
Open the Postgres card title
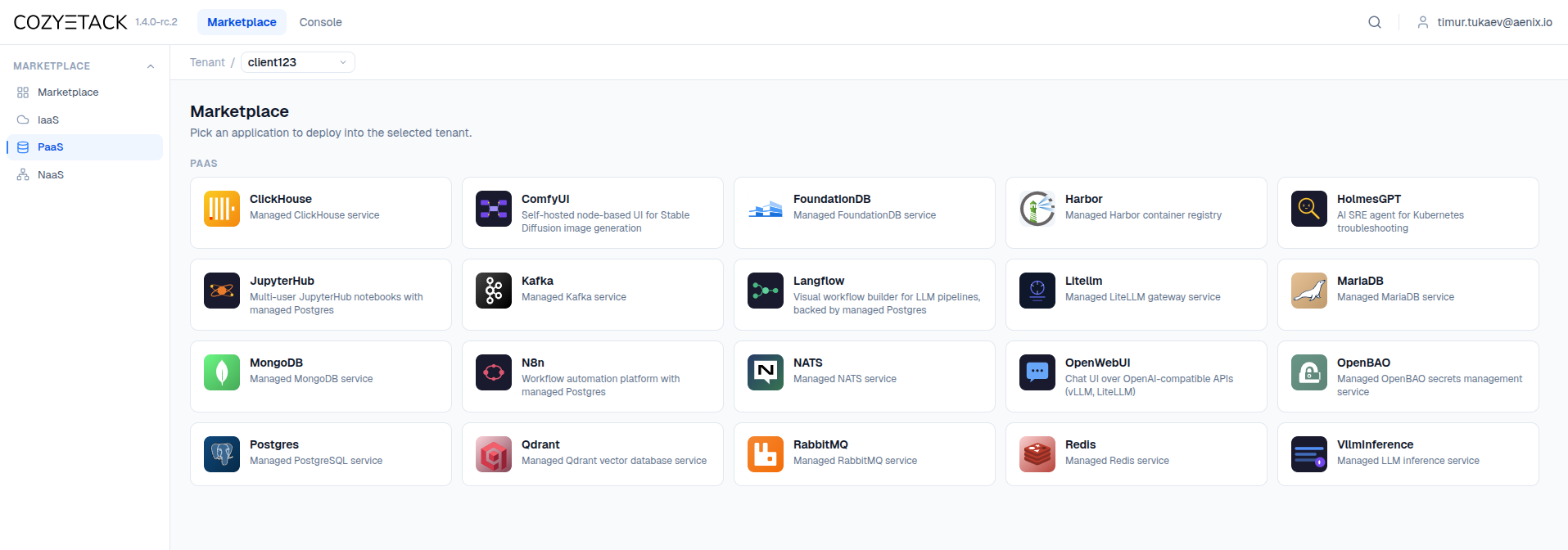(274, 444)
